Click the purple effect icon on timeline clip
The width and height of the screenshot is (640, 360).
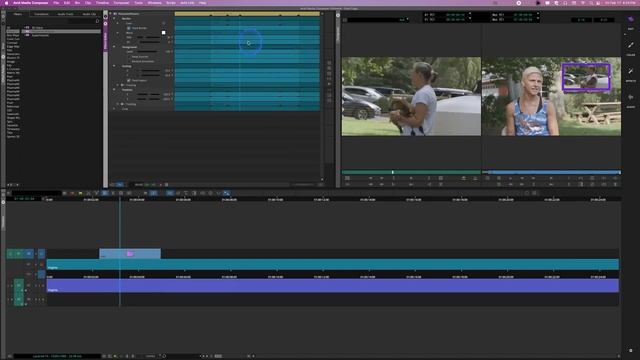[130, 254]
